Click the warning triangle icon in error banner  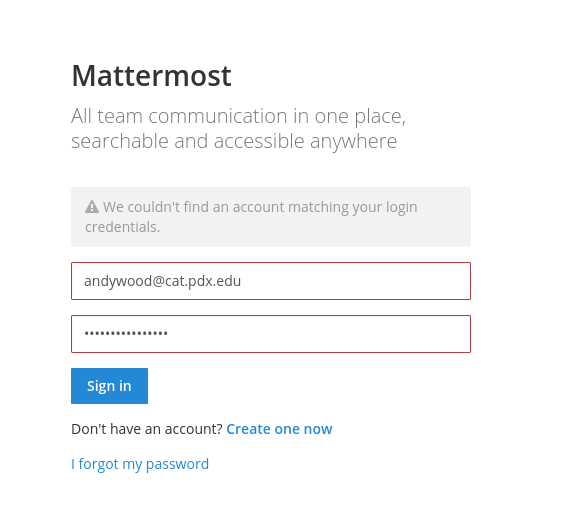92,207
